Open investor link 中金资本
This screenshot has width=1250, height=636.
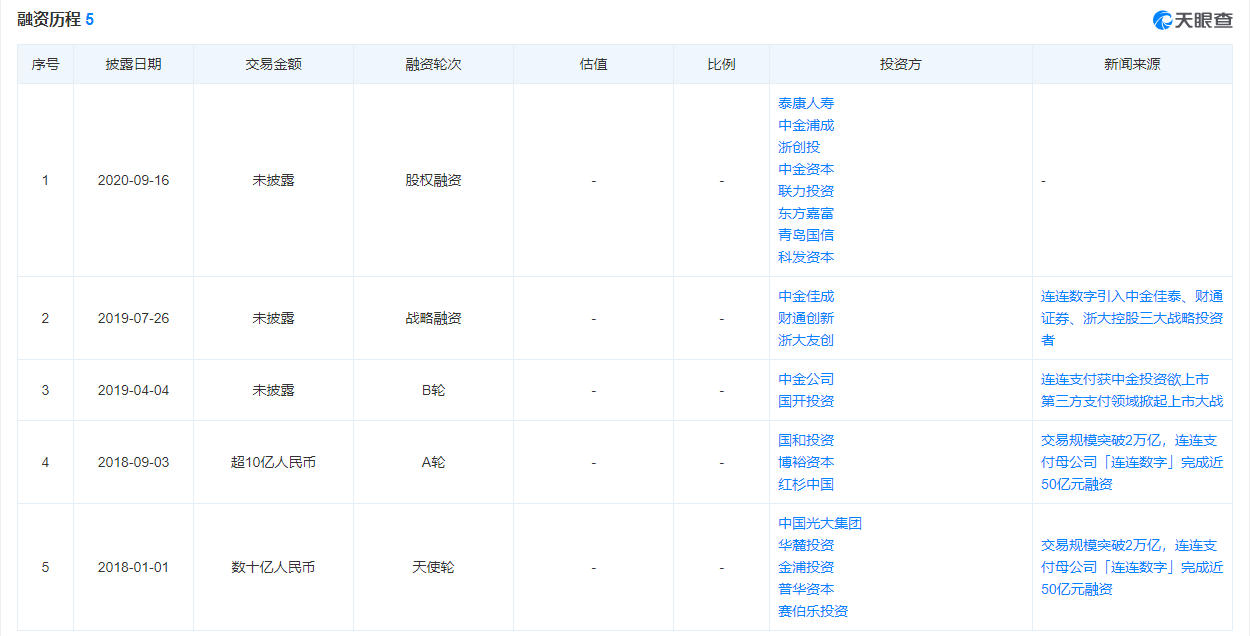[x=806, y=169]
